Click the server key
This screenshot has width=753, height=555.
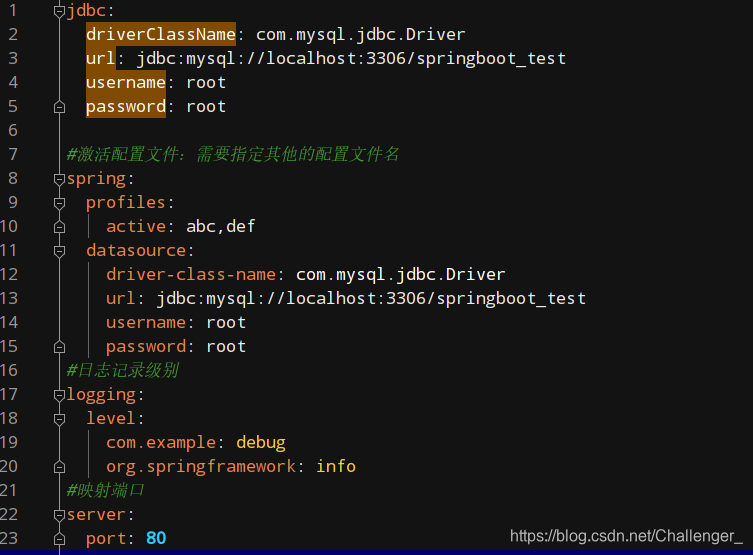tap(96, 515)
